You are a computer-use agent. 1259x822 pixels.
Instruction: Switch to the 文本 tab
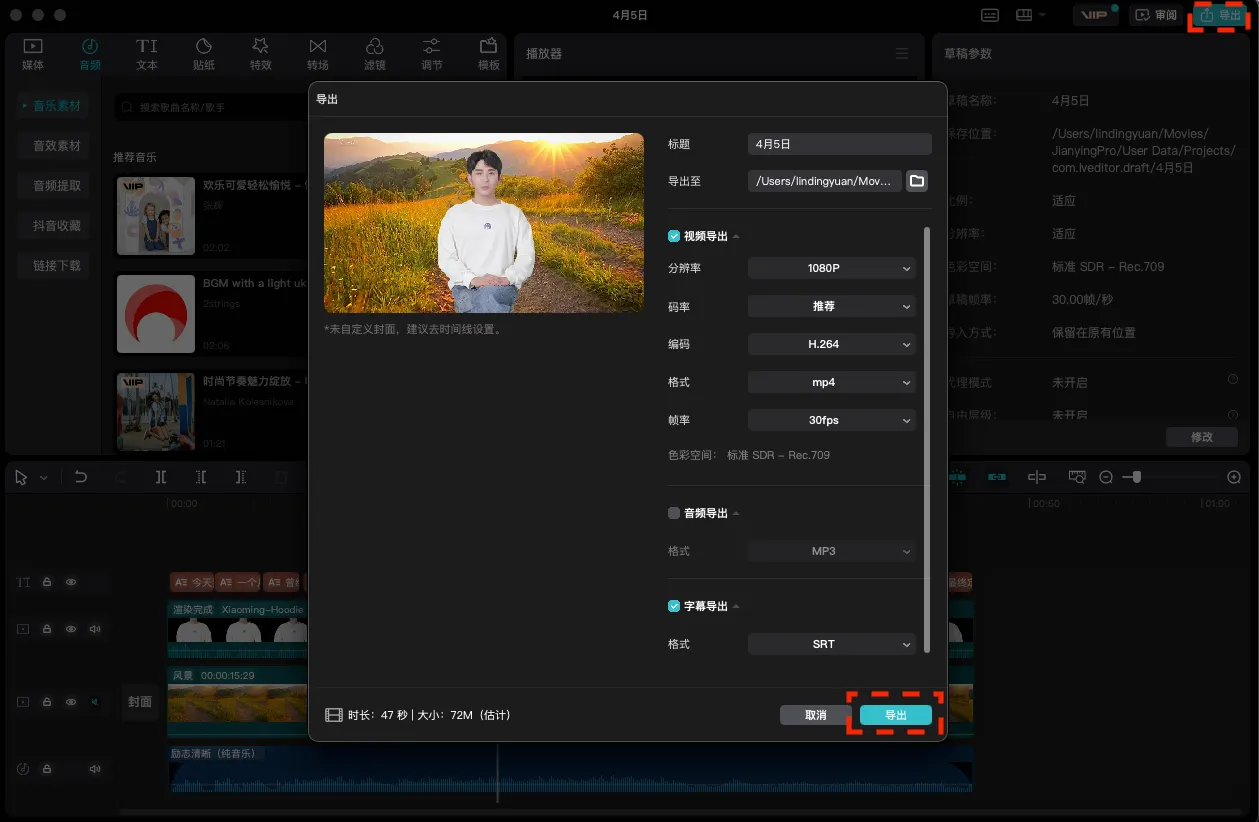click(x=147, y=54)
